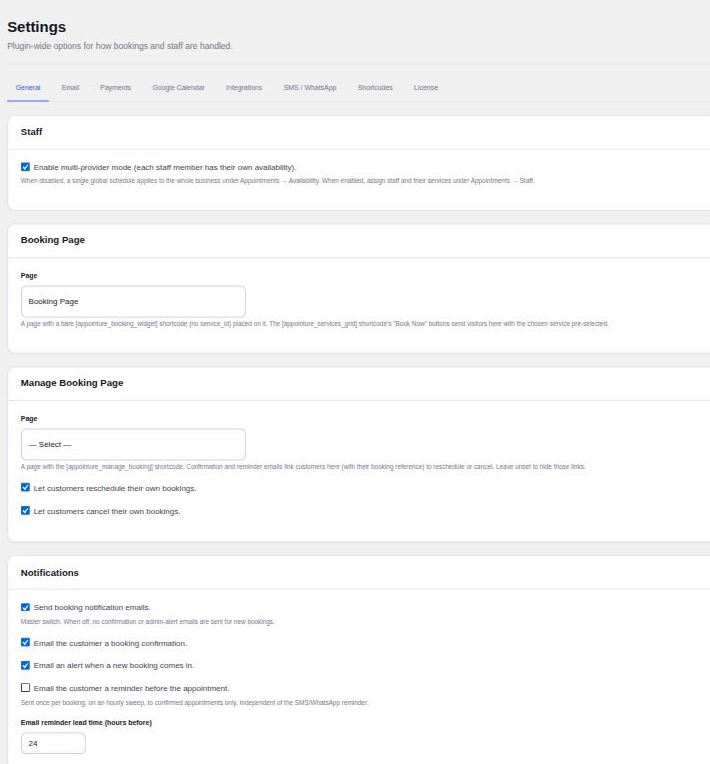Click the 'Sent once per booking' help text

click(x=194, y=703)
